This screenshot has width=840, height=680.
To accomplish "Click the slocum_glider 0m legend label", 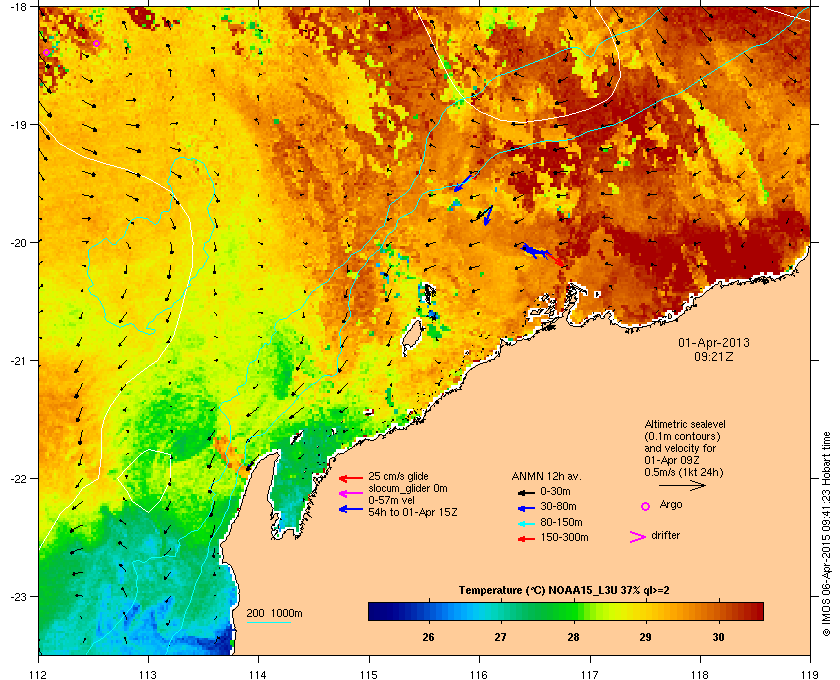I will tap(408, 488).
